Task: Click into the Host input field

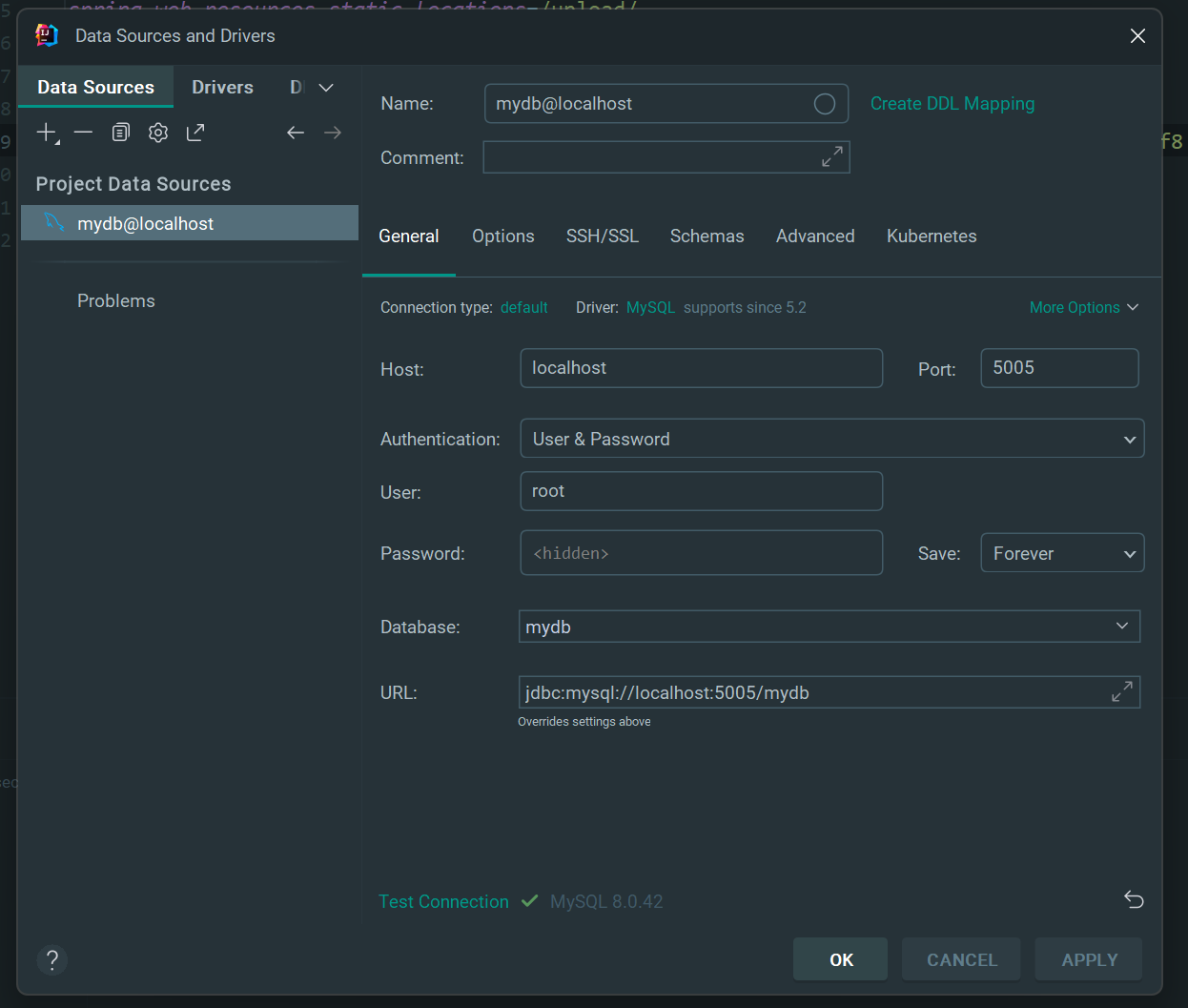Action: [701, 368]
